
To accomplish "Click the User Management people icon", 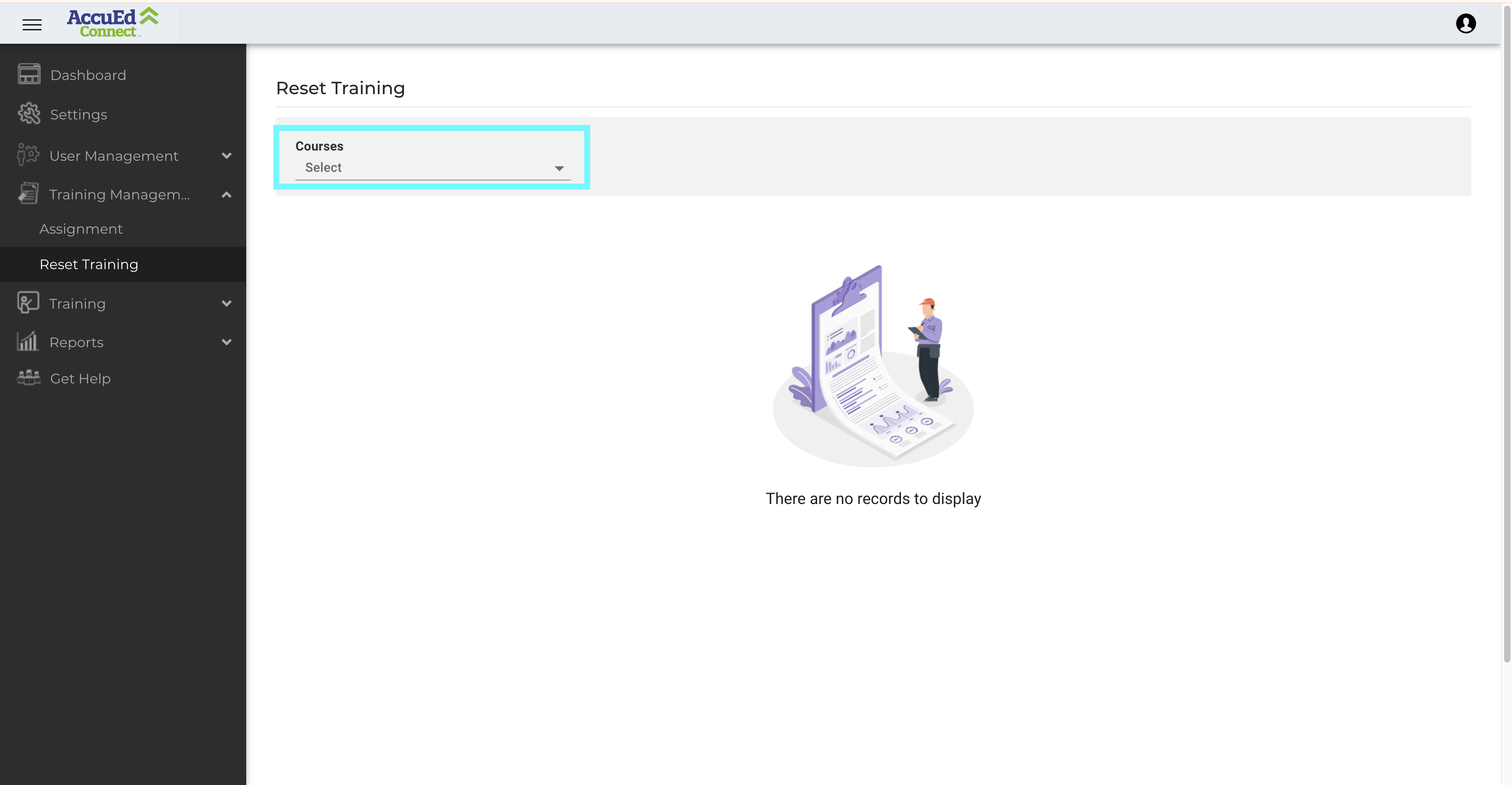I will [x=28, y=155].
